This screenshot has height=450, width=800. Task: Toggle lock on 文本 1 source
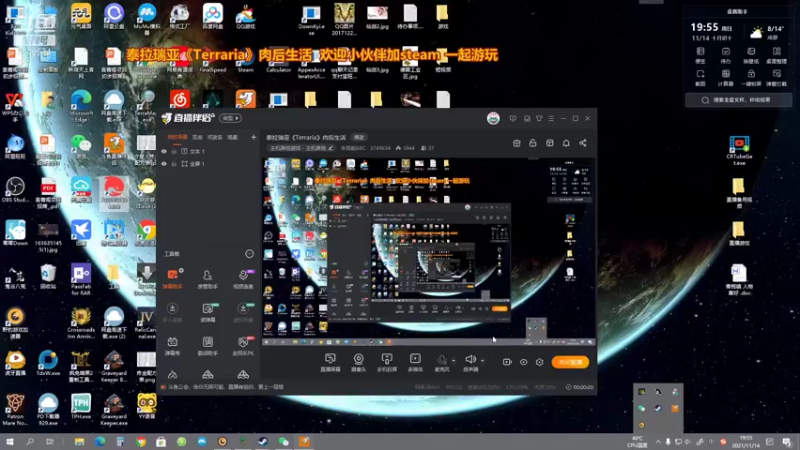pyautogui.click(x=174, y=152)
